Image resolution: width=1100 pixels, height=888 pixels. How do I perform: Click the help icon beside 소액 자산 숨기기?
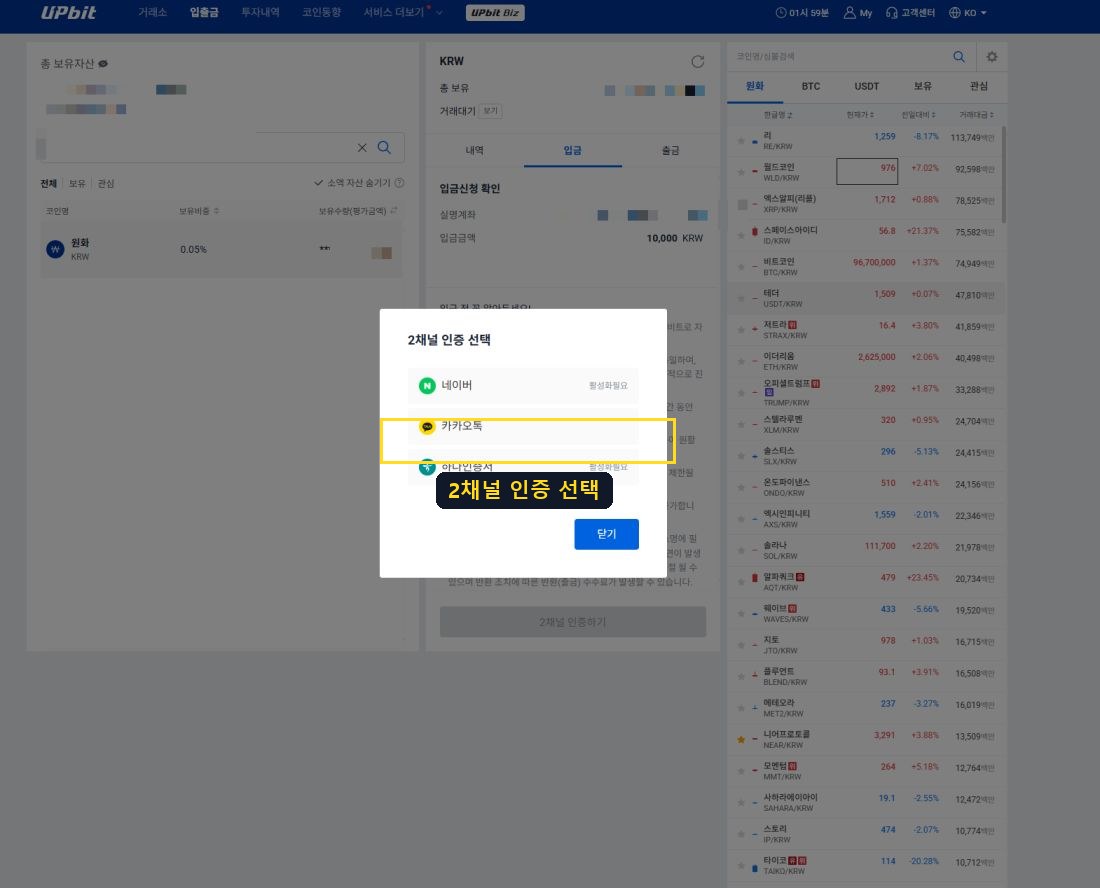(x=399, y=183)
